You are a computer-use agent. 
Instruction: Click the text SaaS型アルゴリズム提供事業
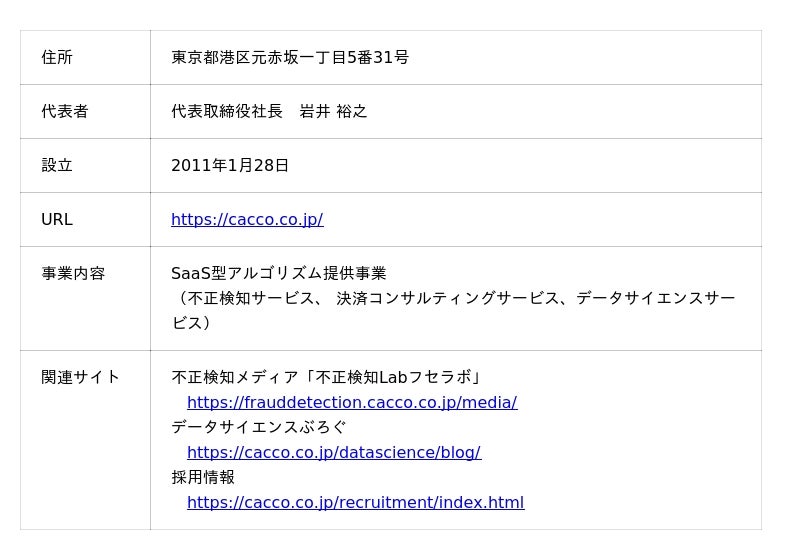279,274
